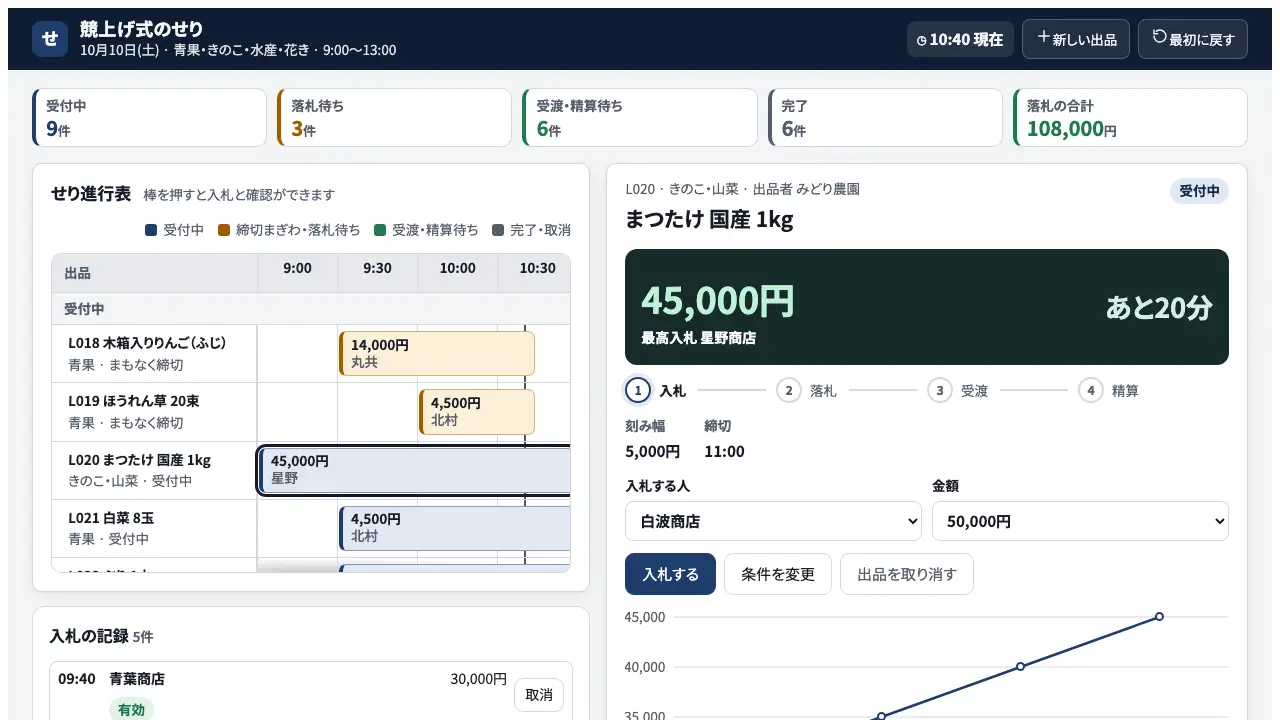
Task: Click the 完了 6件 summary card
Action: pyautogui.click(x=885, y=117)
